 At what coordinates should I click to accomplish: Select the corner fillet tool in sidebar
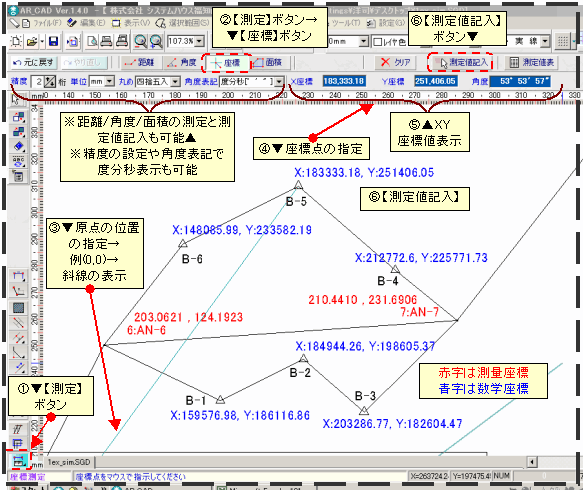pos(18,352)
